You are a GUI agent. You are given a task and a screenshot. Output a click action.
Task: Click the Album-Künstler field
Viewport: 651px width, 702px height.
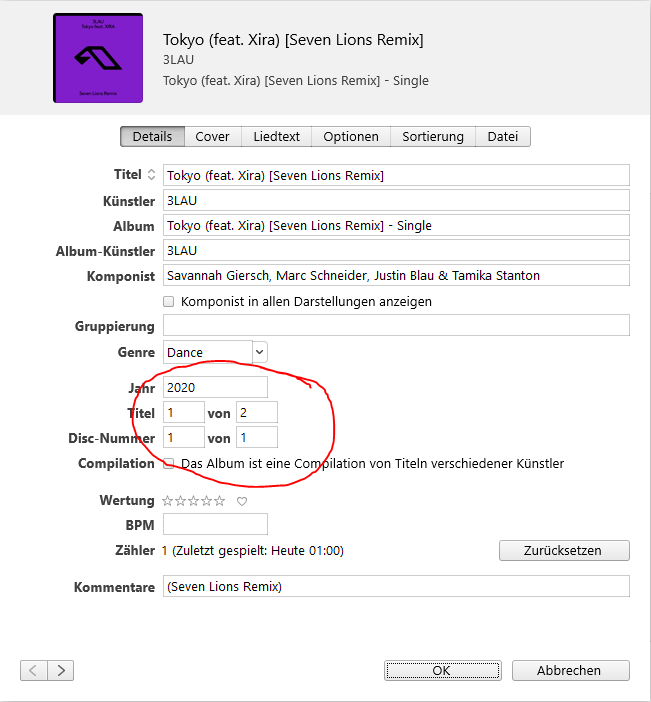pos(396,251)
